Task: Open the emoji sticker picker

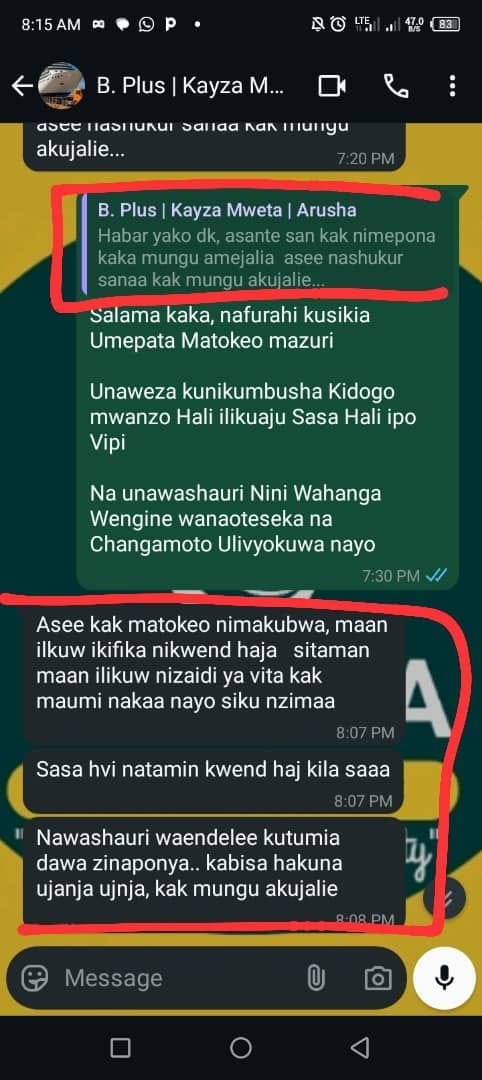Action: [34, 977]
